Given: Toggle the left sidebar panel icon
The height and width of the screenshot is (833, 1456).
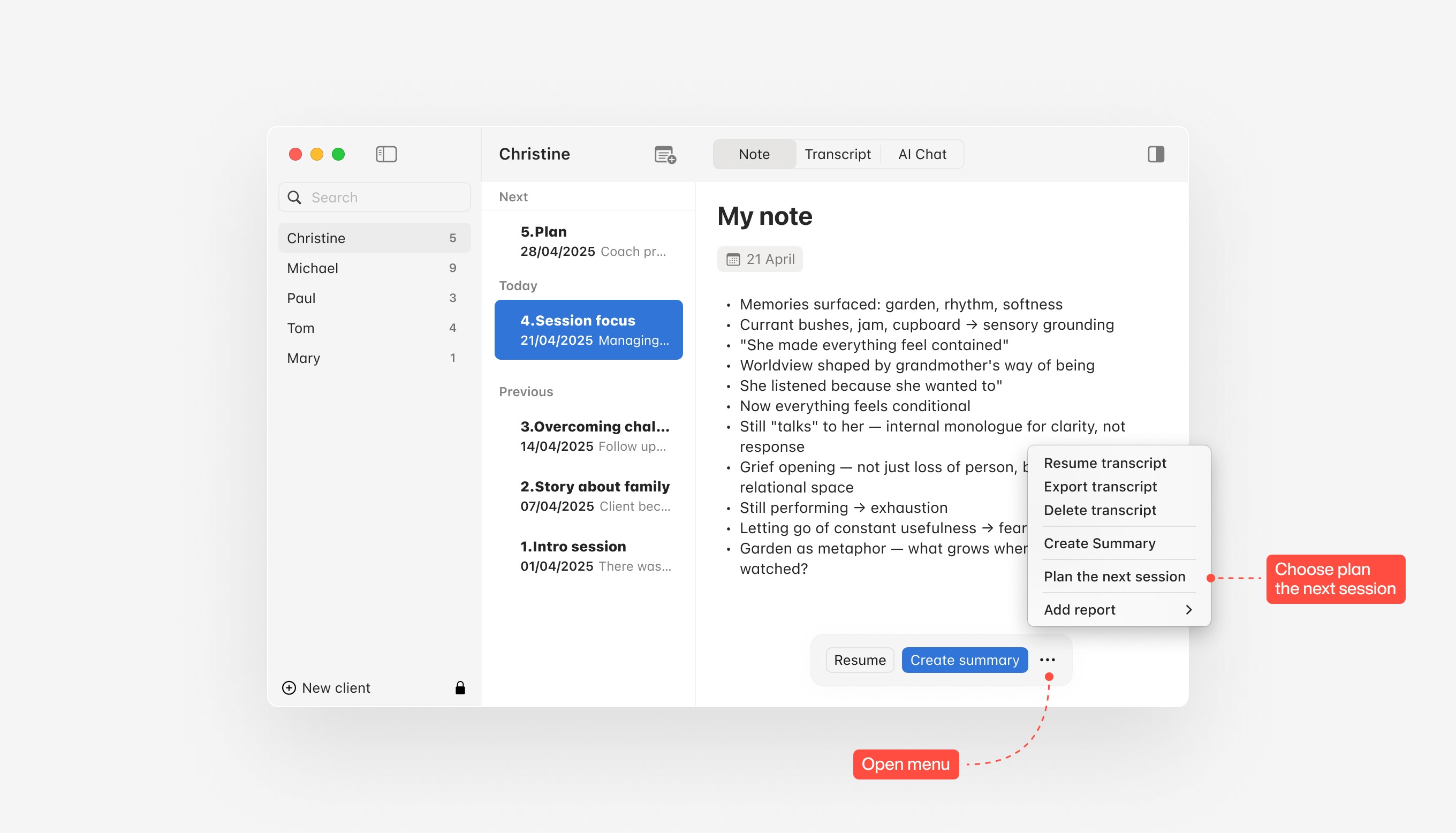Looking at the screenshot, I should click(x=386, y=154).
